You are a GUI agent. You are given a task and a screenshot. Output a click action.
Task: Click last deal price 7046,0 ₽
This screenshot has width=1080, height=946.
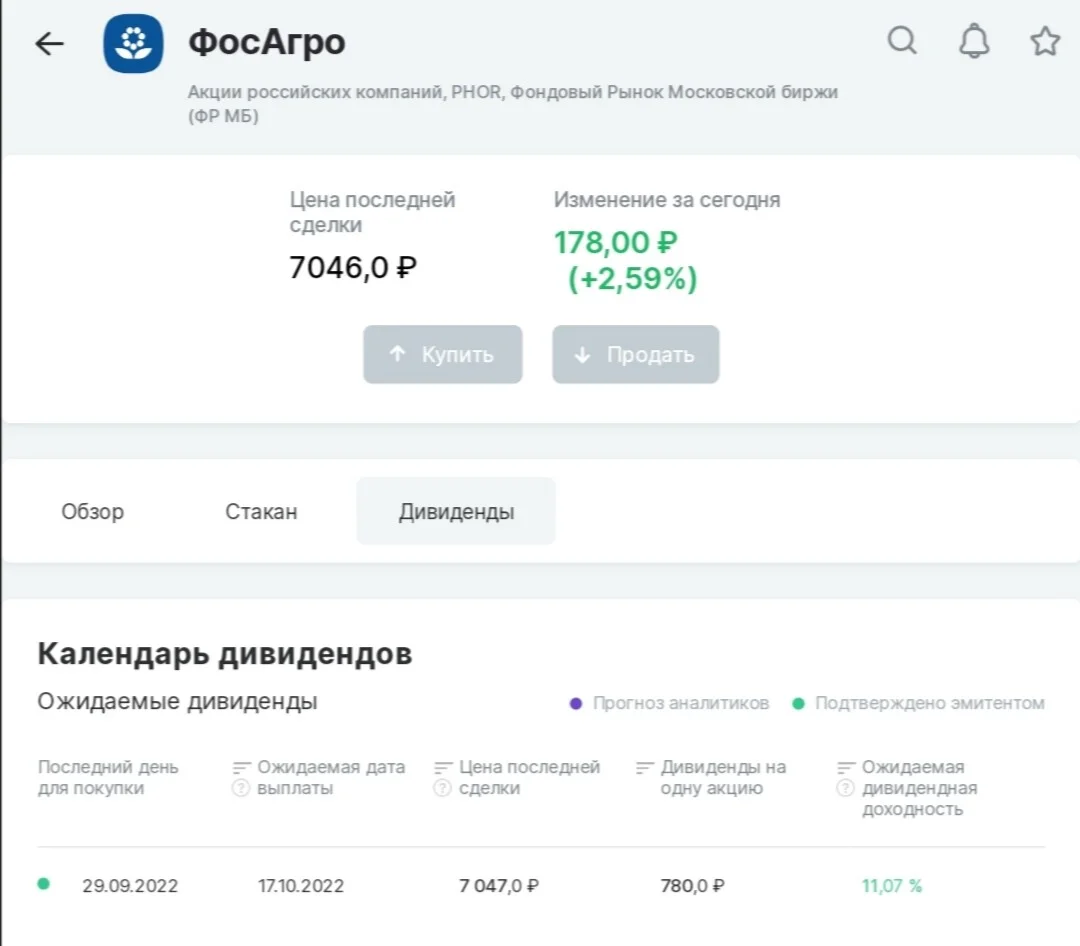click(x=353, y=267)
